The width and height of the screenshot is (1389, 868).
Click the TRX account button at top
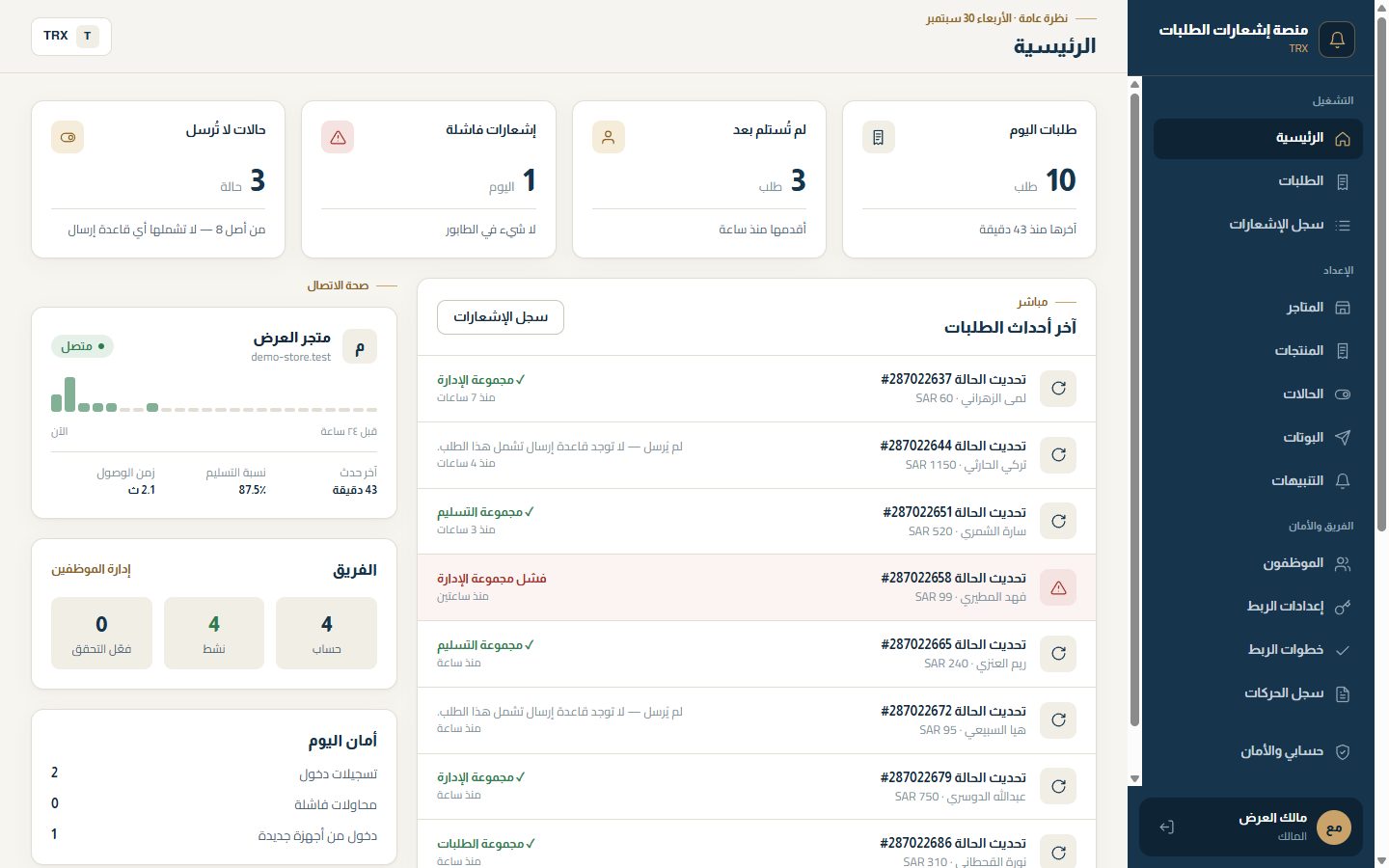(x=71, y=37)
